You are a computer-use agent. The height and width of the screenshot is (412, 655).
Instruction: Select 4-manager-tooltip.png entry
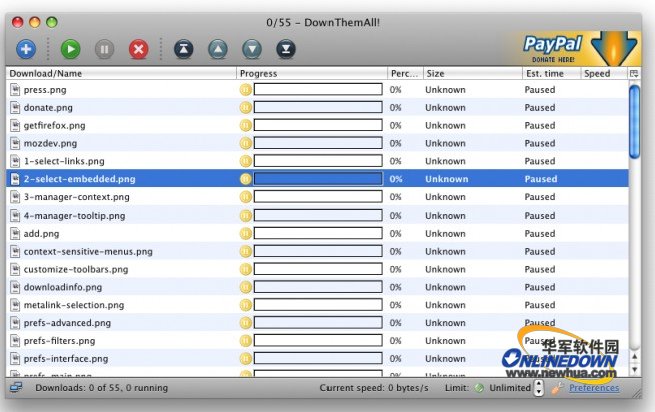click(x=317, y=216)
